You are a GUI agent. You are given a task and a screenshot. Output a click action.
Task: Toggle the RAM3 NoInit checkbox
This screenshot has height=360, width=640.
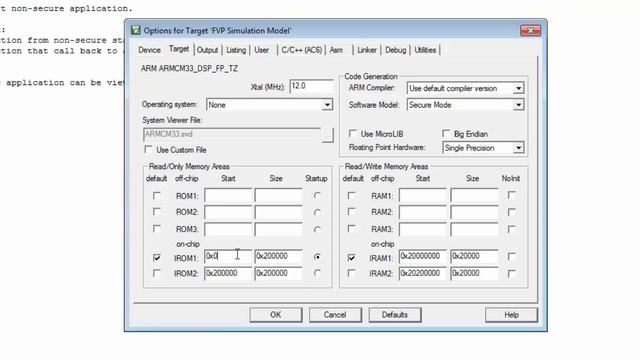point(511,229)
